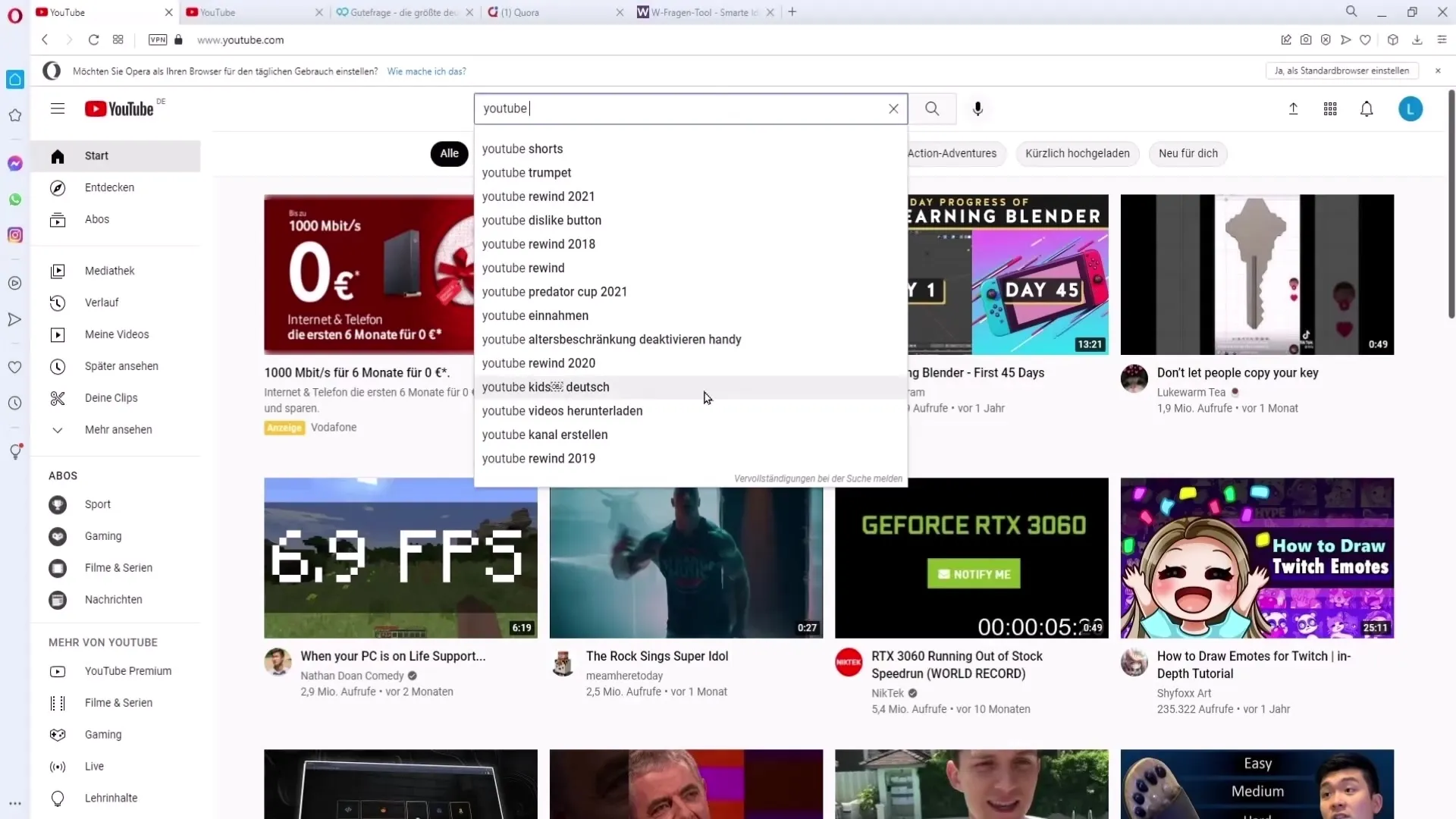Click the YouTube logo
The width and height of the screenshot is (1456, 819).
tap(120, 108)
